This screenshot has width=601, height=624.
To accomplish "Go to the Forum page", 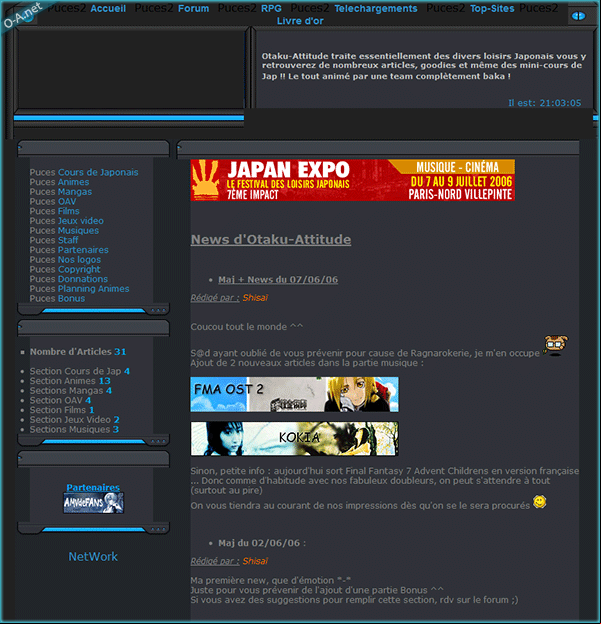I will 193,8.
